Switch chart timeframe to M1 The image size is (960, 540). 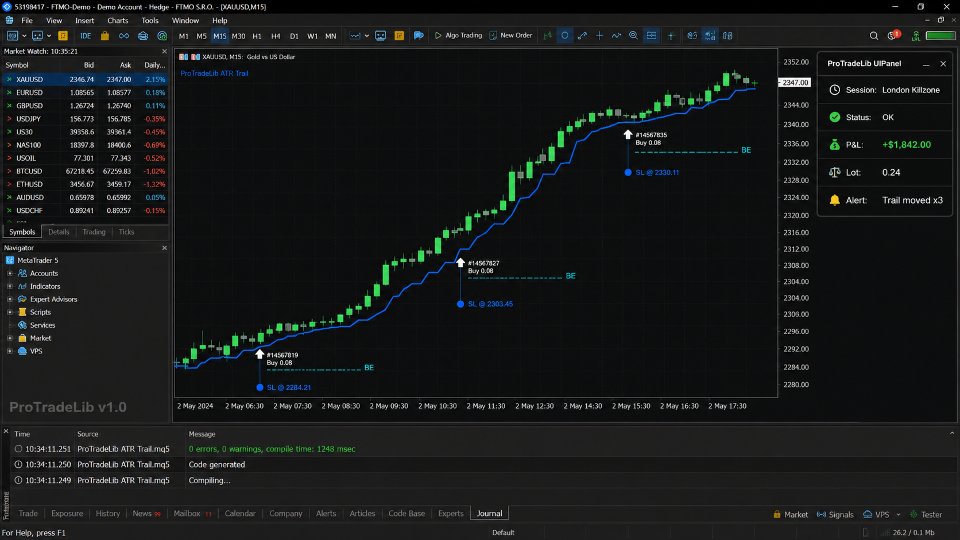pos(183,36)
